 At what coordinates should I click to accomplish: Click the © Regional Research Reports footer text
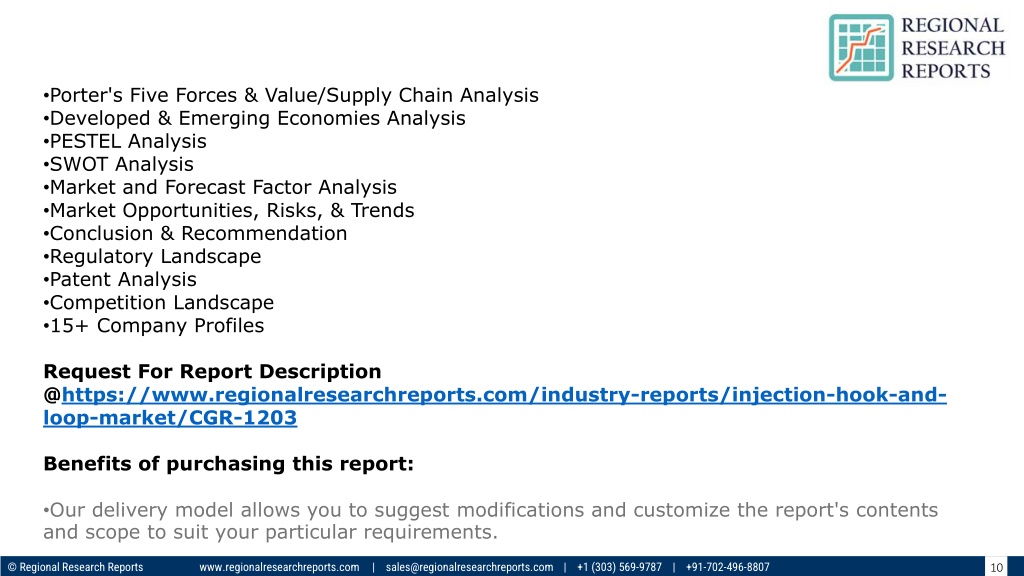pos(75,567)
